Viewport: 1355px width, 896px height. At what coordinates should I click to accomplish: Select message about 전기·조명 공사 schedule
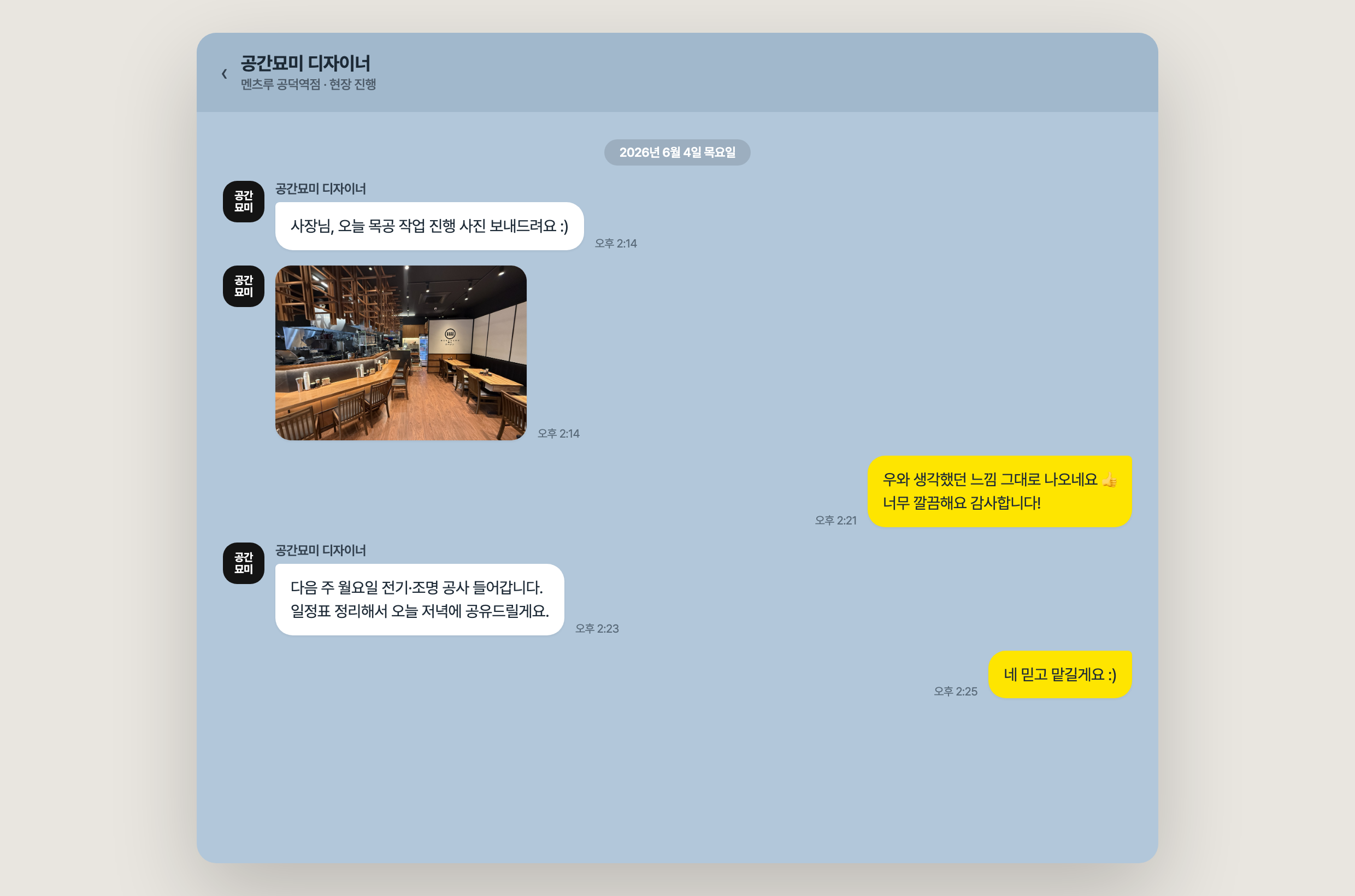point(420,599)
